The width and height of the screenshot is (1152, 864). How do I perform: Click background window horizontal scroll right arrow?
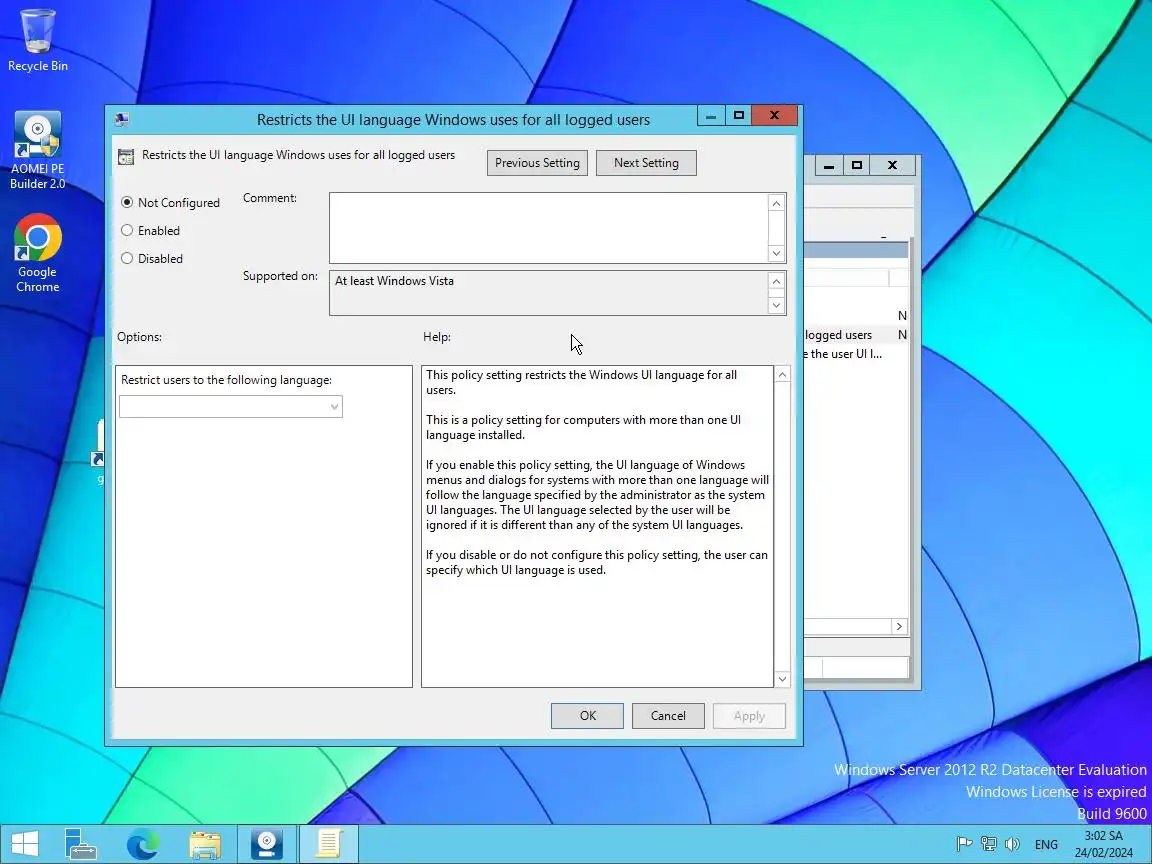[899, 626]
